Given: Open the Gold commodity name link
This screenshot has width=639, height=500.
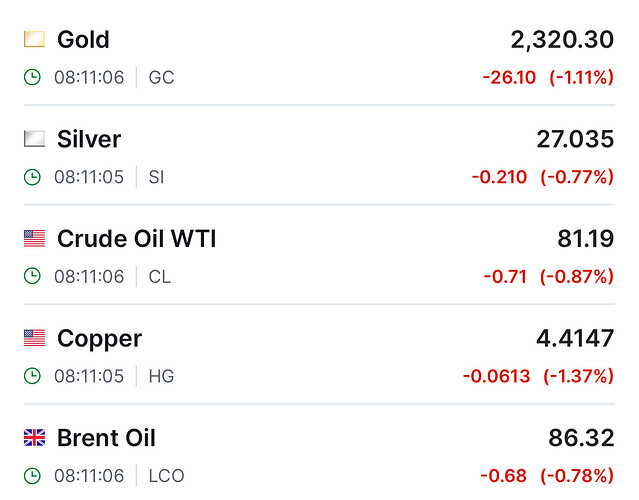Looking at the screenshot, I should (x=84, y=40).
